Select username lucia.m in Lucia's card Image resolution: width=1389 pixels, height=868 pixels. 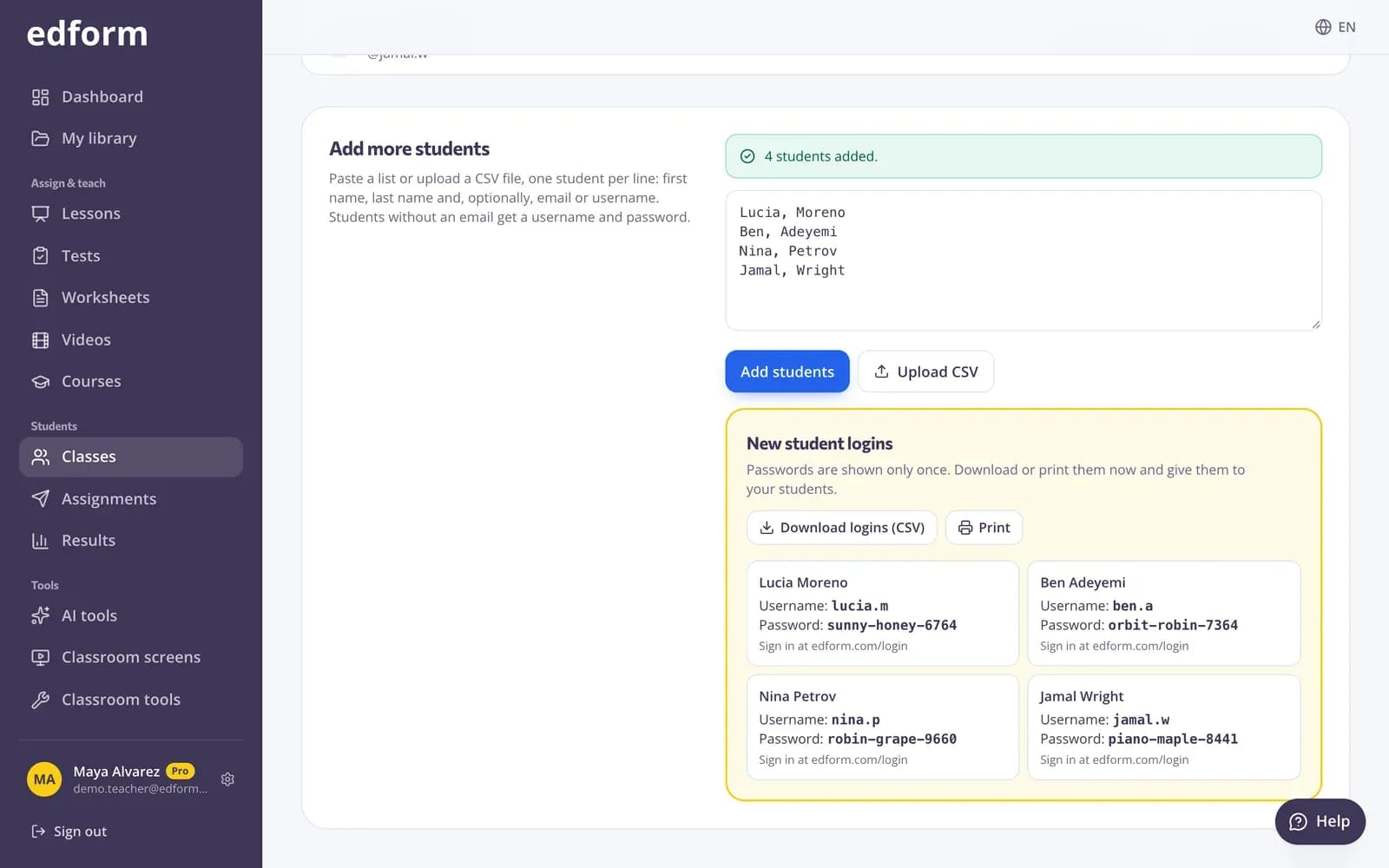[859, 606]
